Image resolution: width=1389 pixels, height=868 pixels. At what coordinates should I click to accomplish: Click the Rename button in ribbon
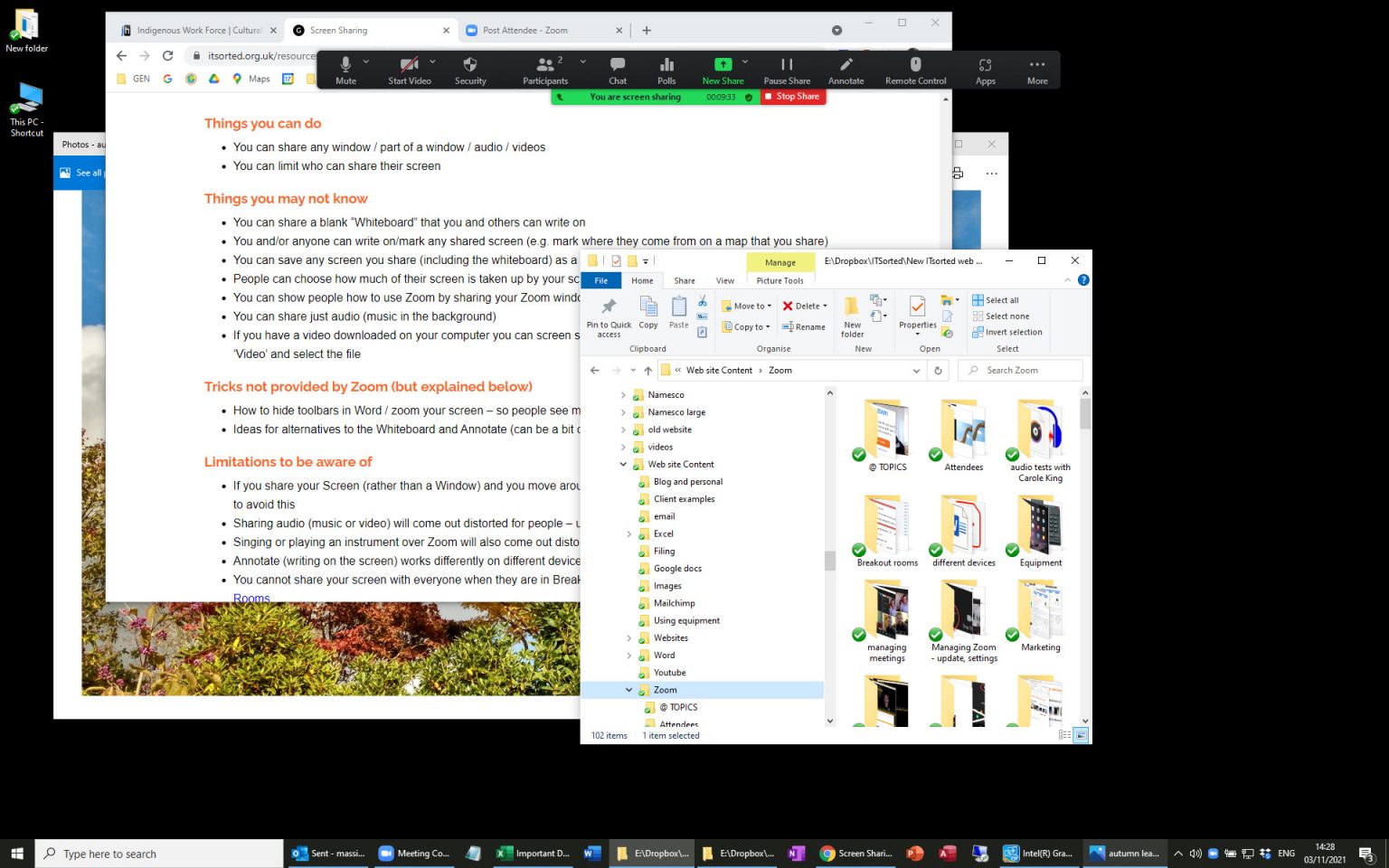804,326
